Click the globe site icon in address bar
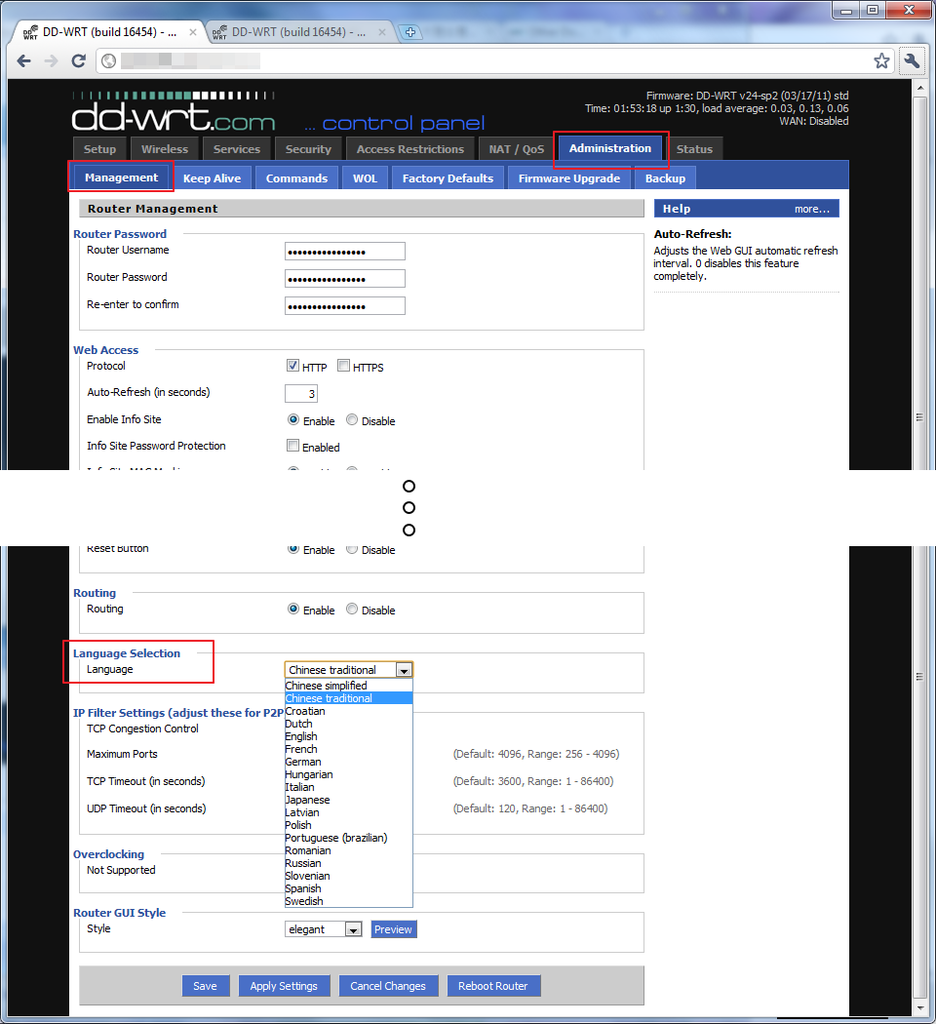 click(x=109, y=61)
